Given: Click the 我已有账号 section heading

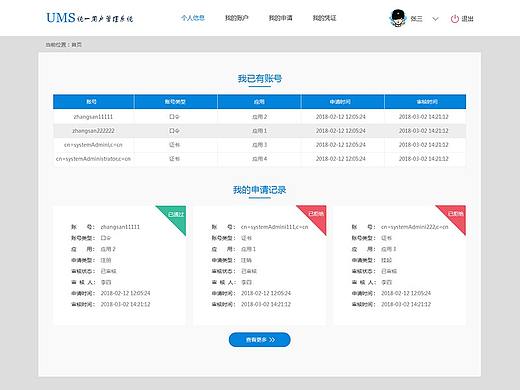Looking at the screenshot, I should coord(260,79).
